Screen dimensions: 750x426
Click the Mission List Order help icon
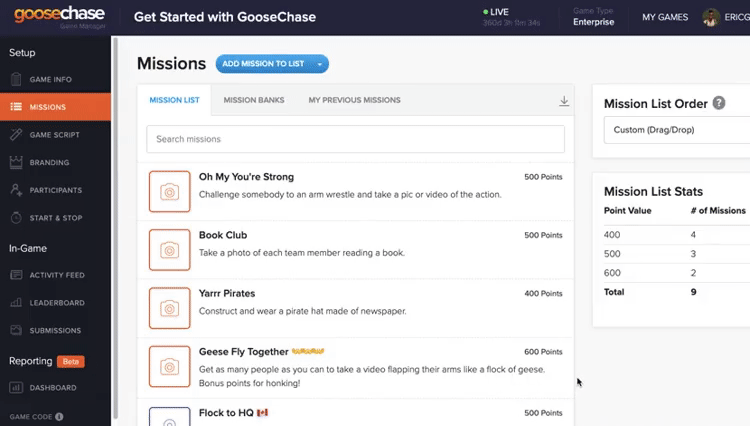[x=718, y=103]
